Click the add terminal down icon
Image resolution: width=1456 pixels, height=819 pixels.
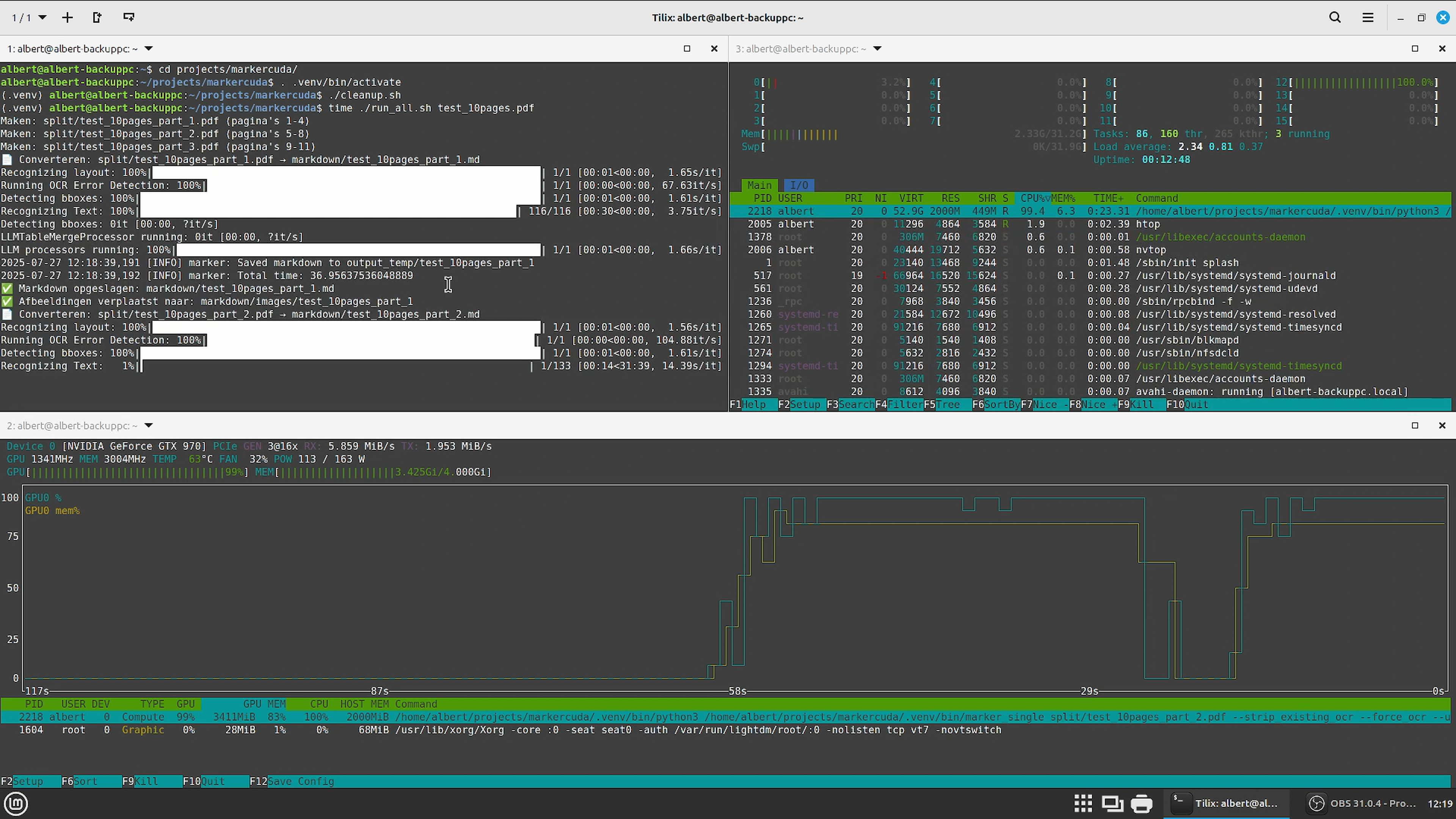point(129,17)
